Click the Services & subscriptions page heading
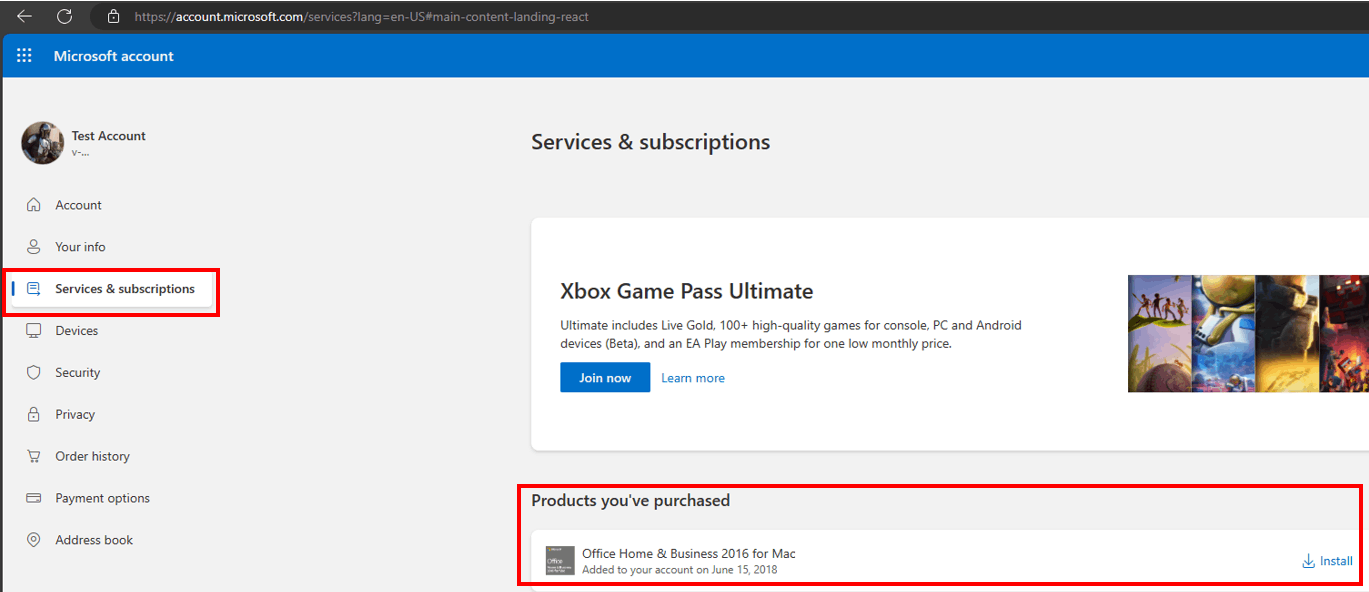The width and height of the screenshot is (1369, 592). tap(651, 142)
